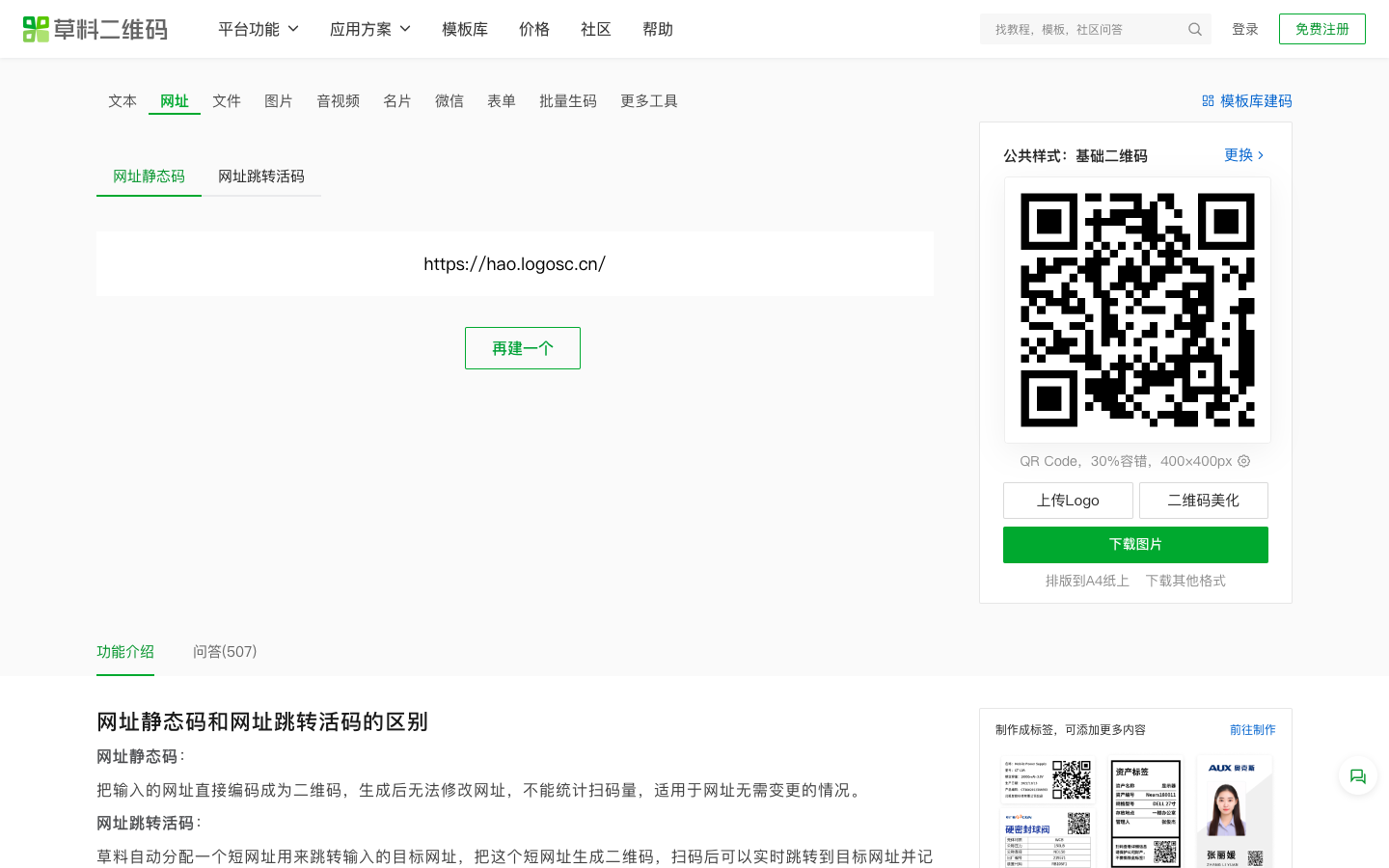Open the 排版到A4纸上 link

point(1087,581)
